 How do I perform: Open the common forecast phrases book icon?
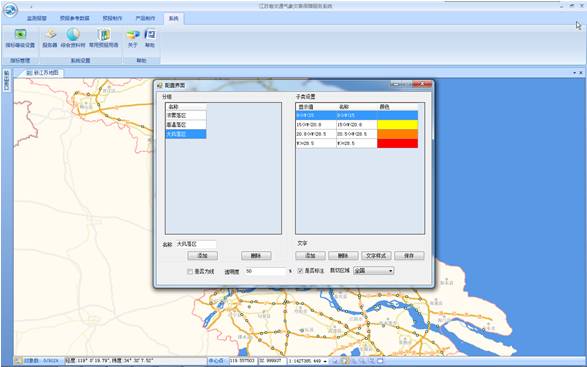[104, 38]
